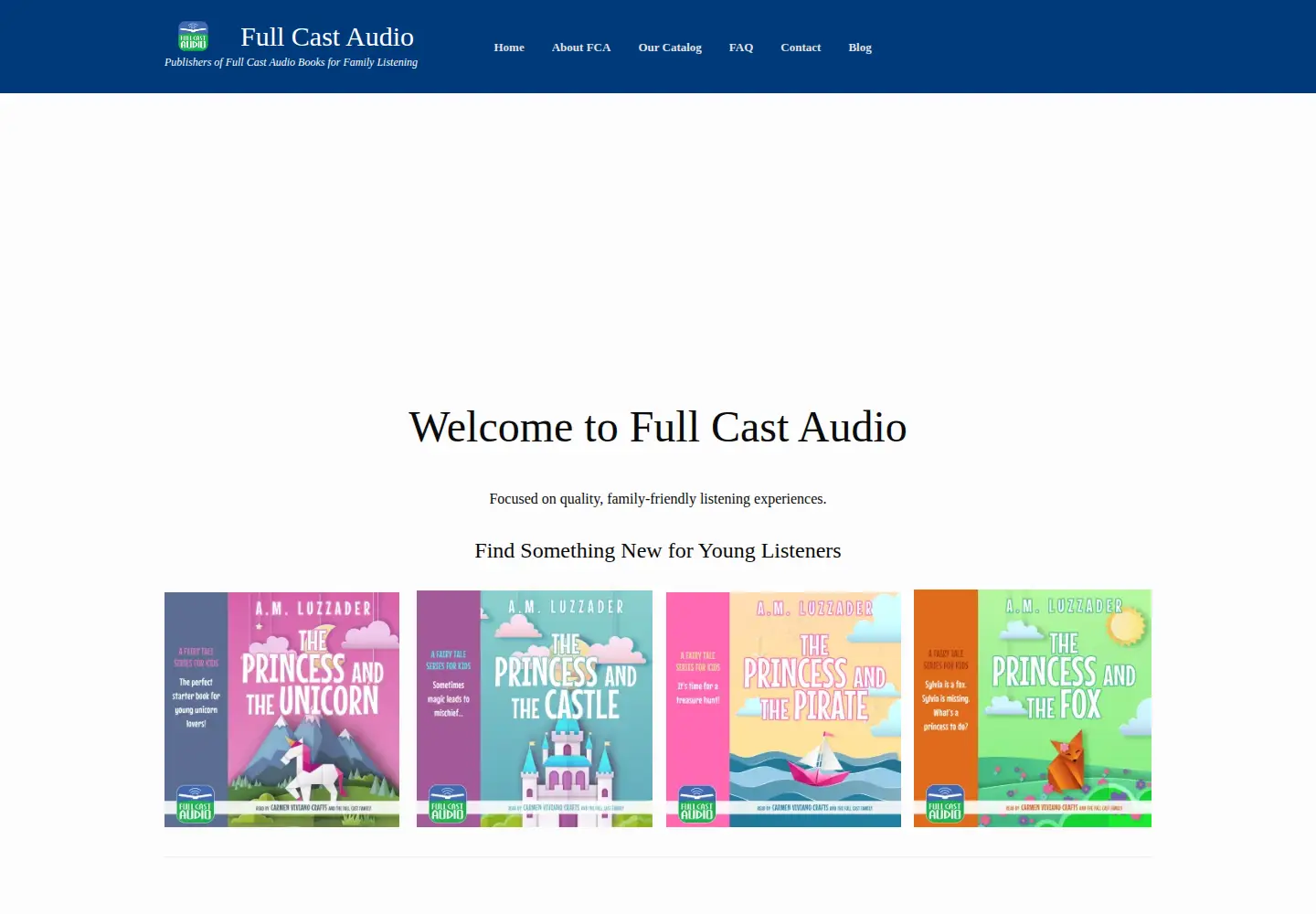
Task: Open the FAQ menu link
Action: click(x=741, y=48)
